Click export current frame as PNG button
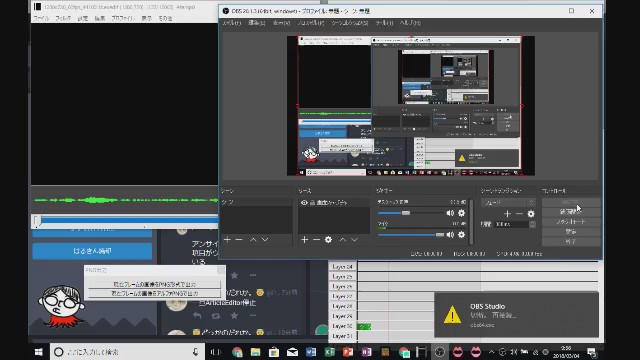This screenshot has width=640, height=360. 155,284
